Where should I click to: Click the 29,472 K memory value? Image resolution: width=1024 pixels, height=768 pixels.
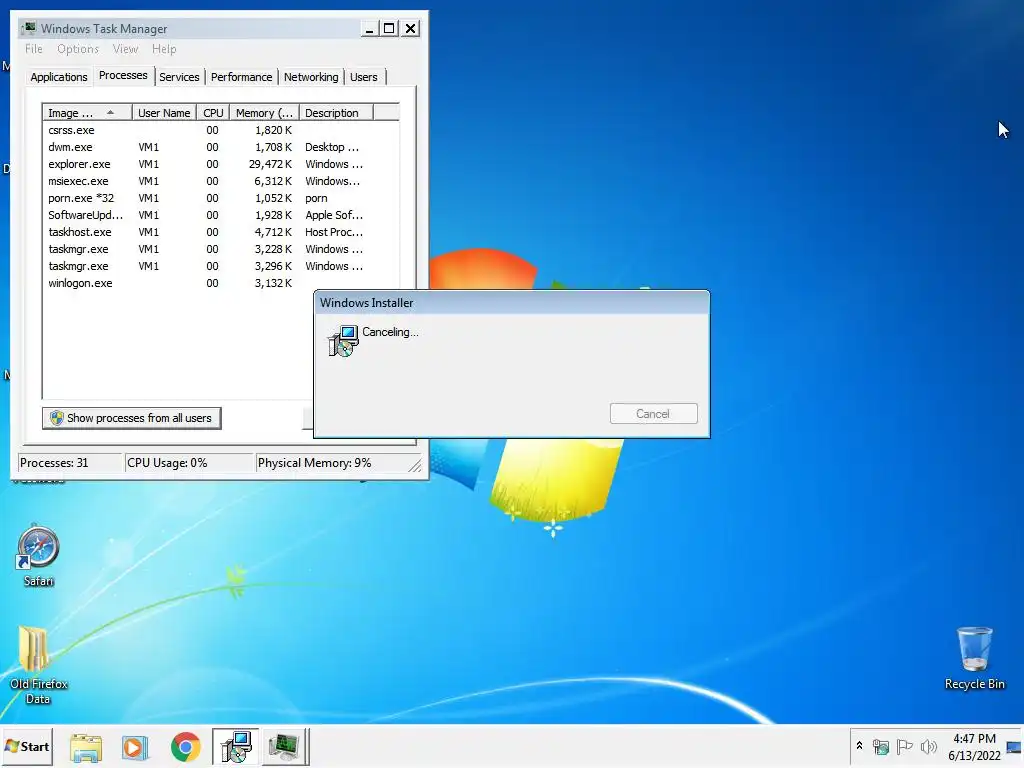pos(270,164)
